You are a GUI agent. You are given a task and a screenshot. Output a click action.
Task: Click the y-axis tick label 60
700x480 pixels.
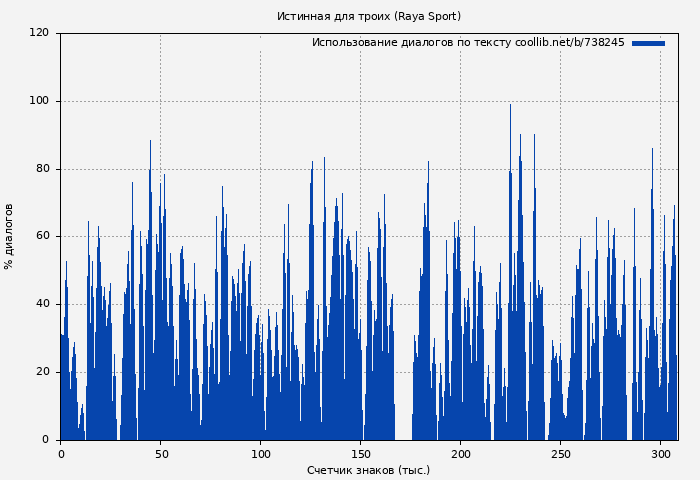[42, 237]
